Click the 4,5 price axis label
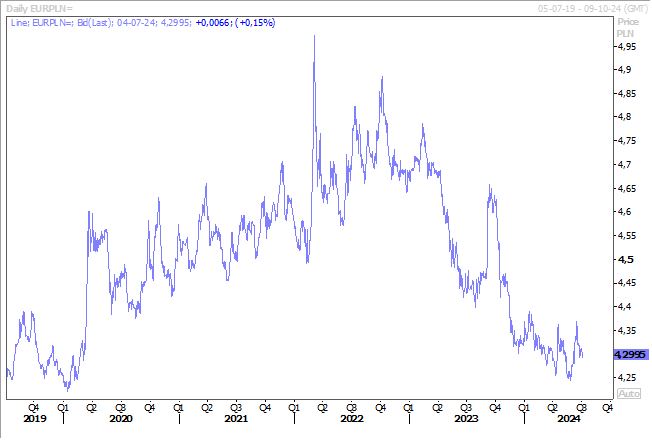This screenshot has width=652, height=440. [625, 259]
